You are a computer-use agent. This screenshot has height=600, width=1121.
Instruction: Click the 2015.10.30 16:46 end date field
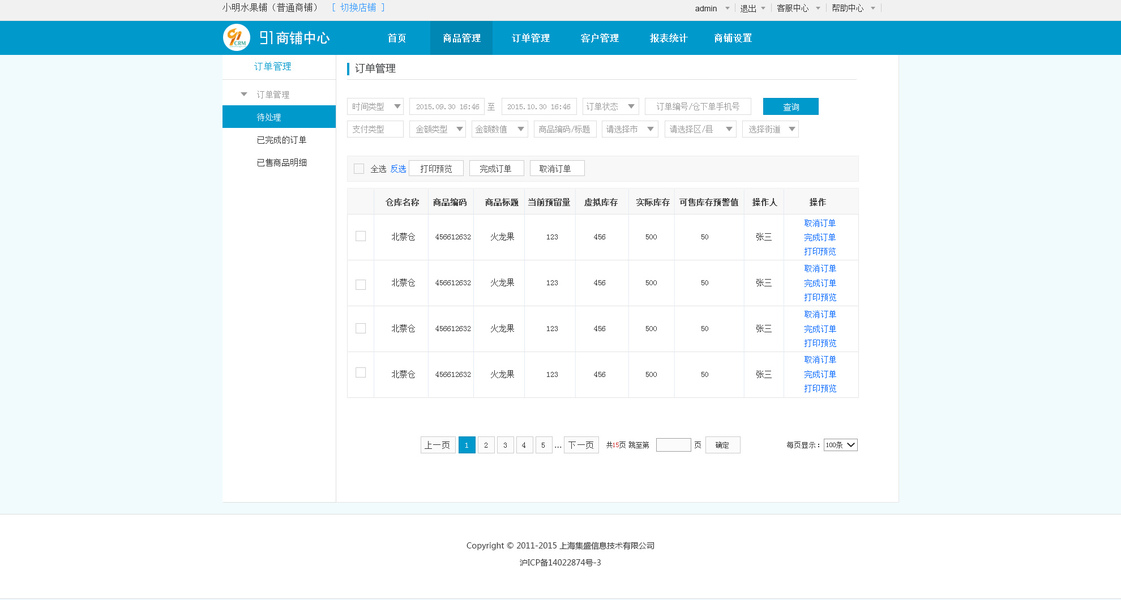click(x=539, y=107)
